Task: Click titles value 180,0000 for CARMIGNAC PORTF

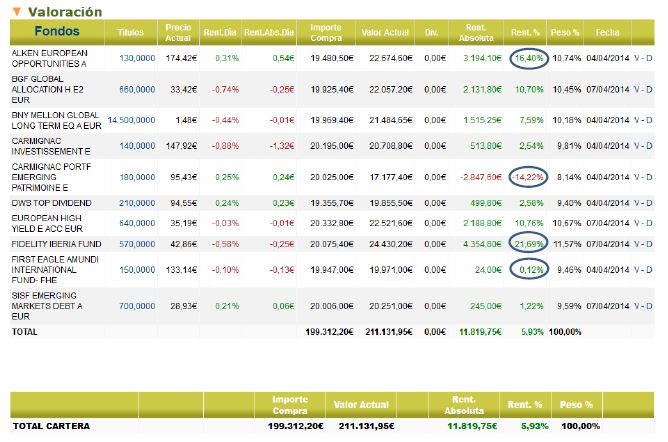Action: click(137, 177)
